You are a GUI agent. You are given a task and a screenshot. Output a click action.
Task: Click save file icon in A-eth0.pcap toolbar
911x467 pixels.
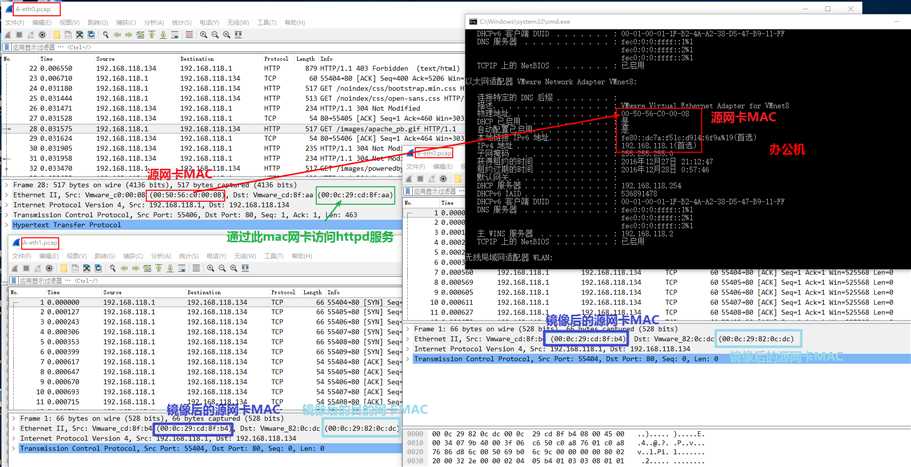pyautogui.click(x=68, y=35)
